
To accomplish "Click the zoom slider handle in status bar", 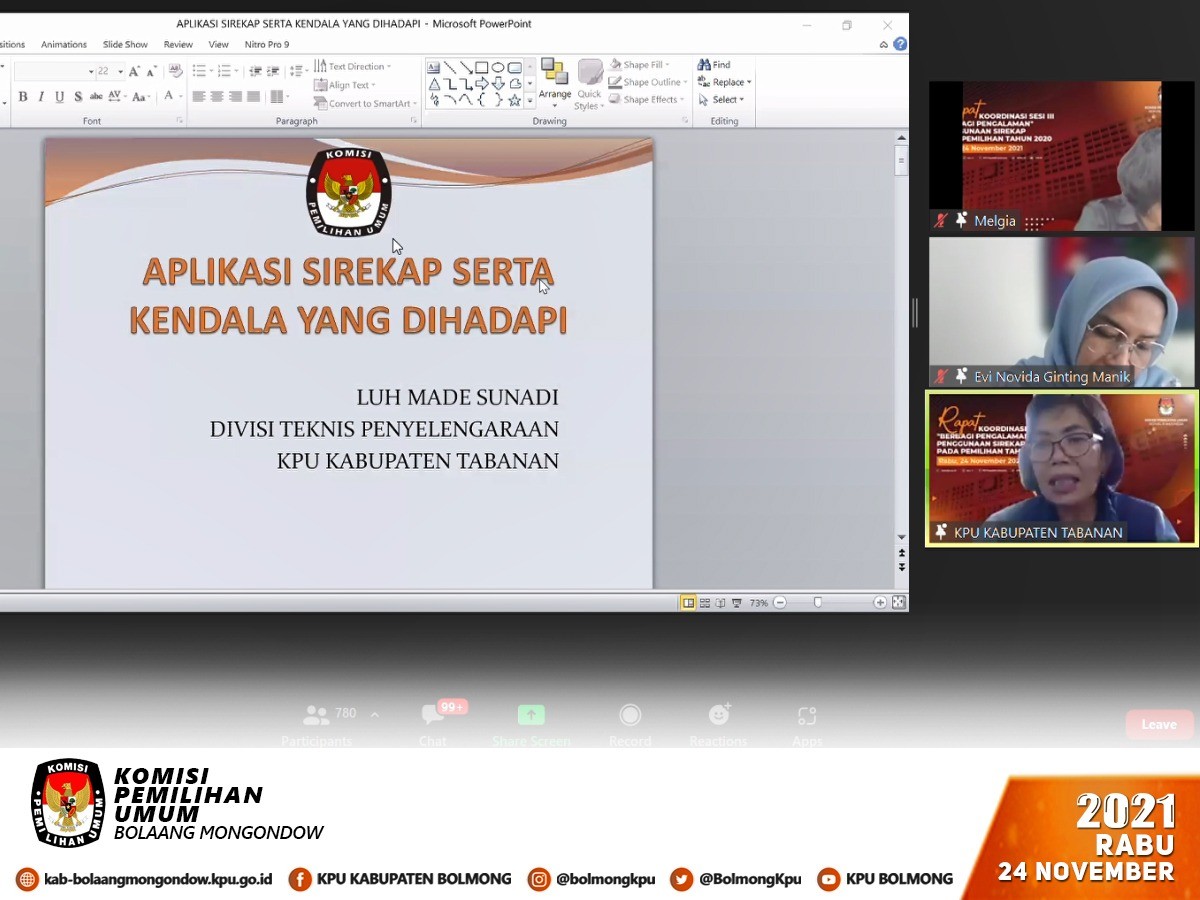I will (x=818, y=603).
